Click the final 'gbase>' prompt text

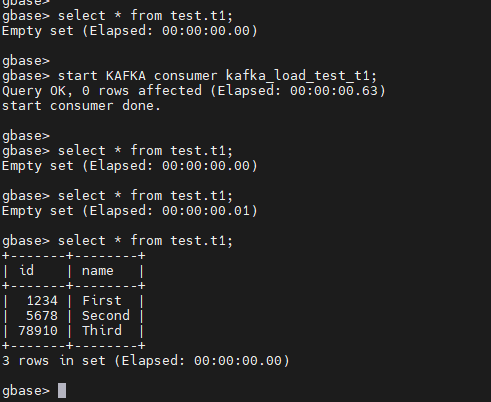(26, 391)
